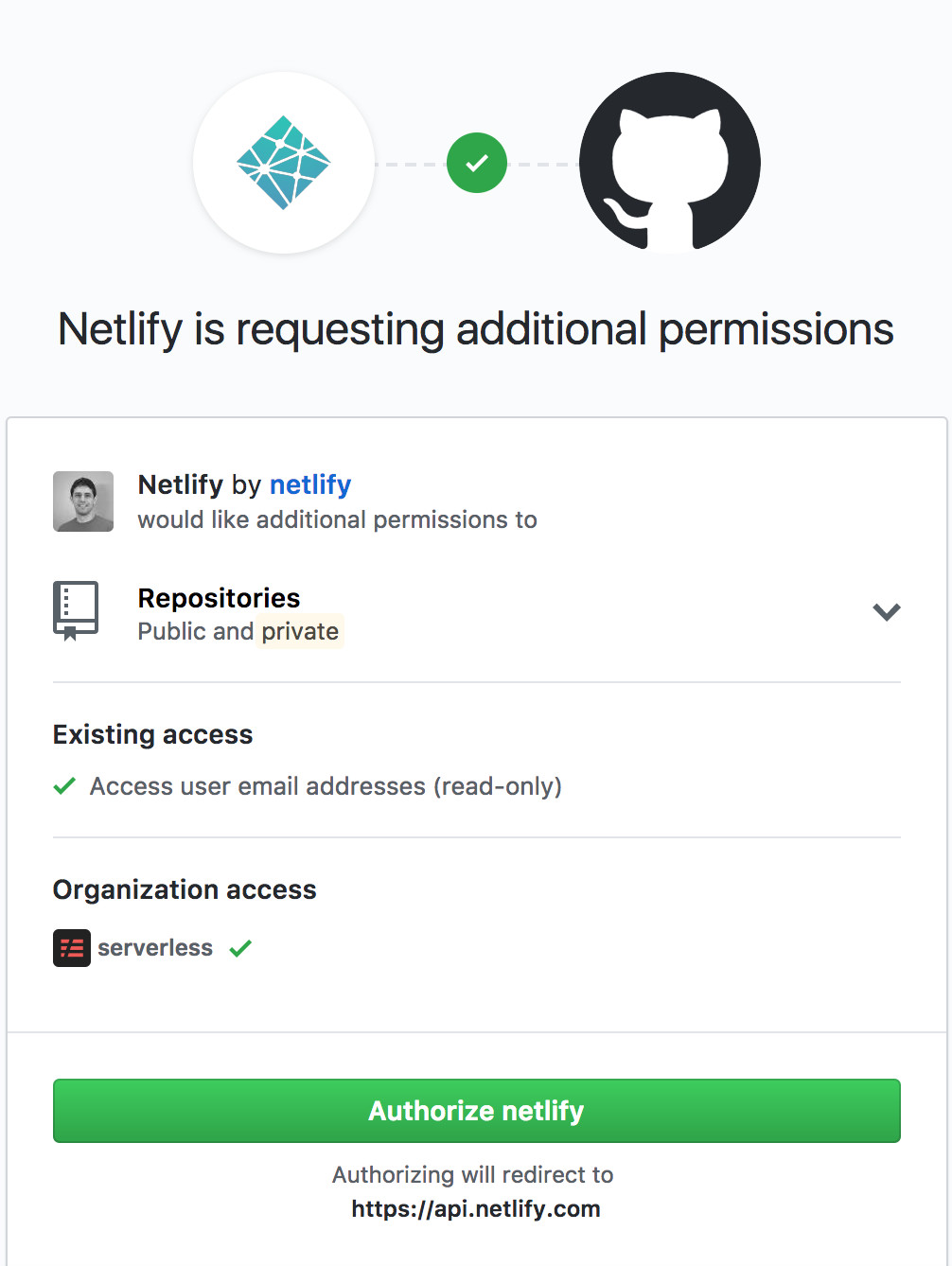The width and height of the screenshot is (952, 1266).
Task: Click the highlighted 'private' text
Action: click(x=300, y=631)
